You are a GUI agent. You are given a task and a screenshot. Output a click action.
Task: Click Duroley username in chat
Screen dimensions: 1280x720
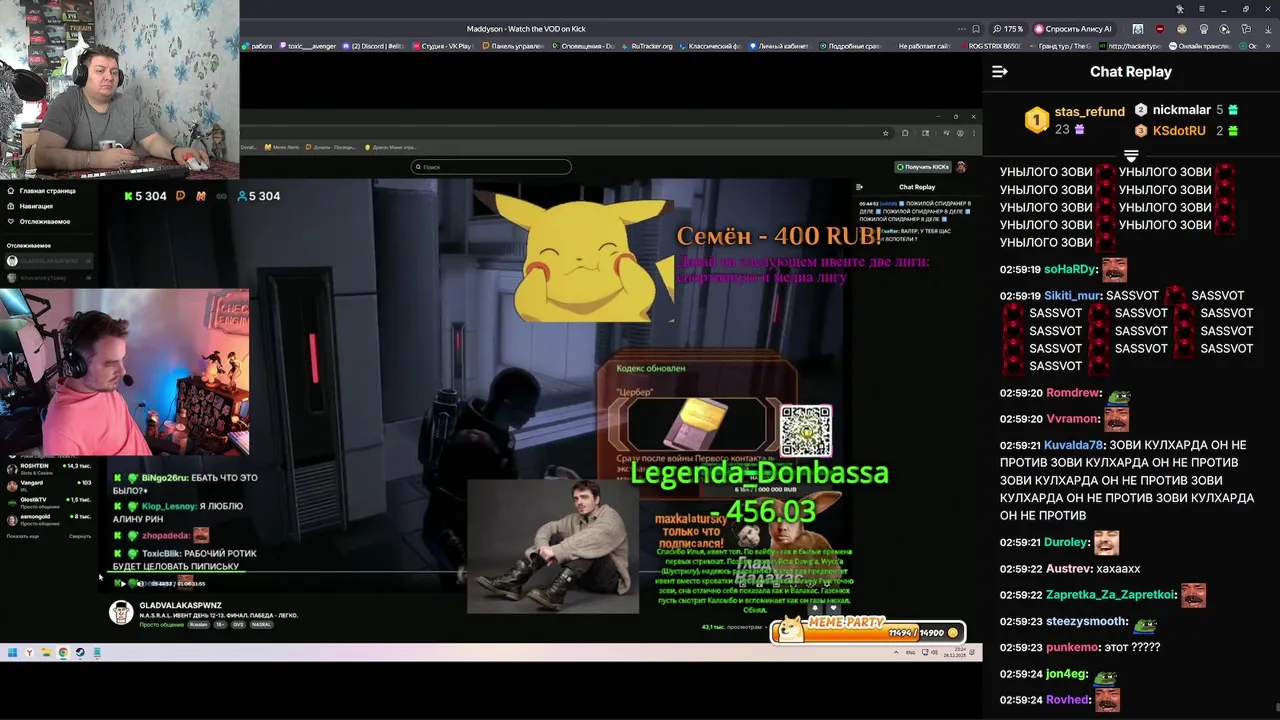tap(1066, 542)
